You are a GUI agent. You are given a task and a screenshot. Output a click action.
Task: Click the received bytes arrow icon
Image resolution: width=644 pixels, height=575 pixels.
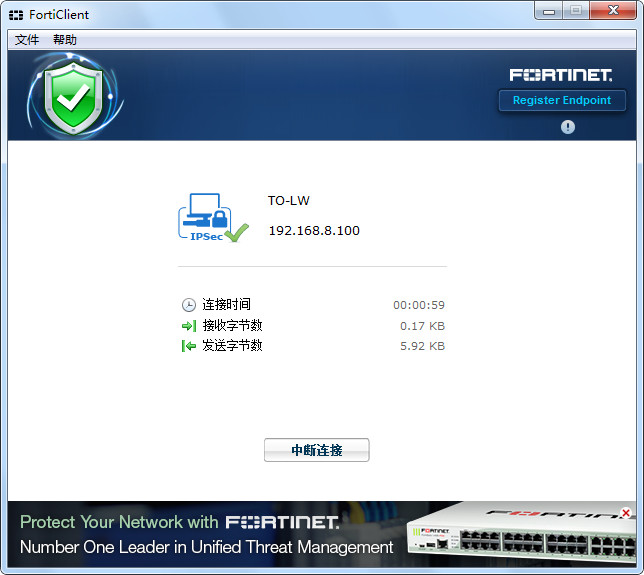189,326
